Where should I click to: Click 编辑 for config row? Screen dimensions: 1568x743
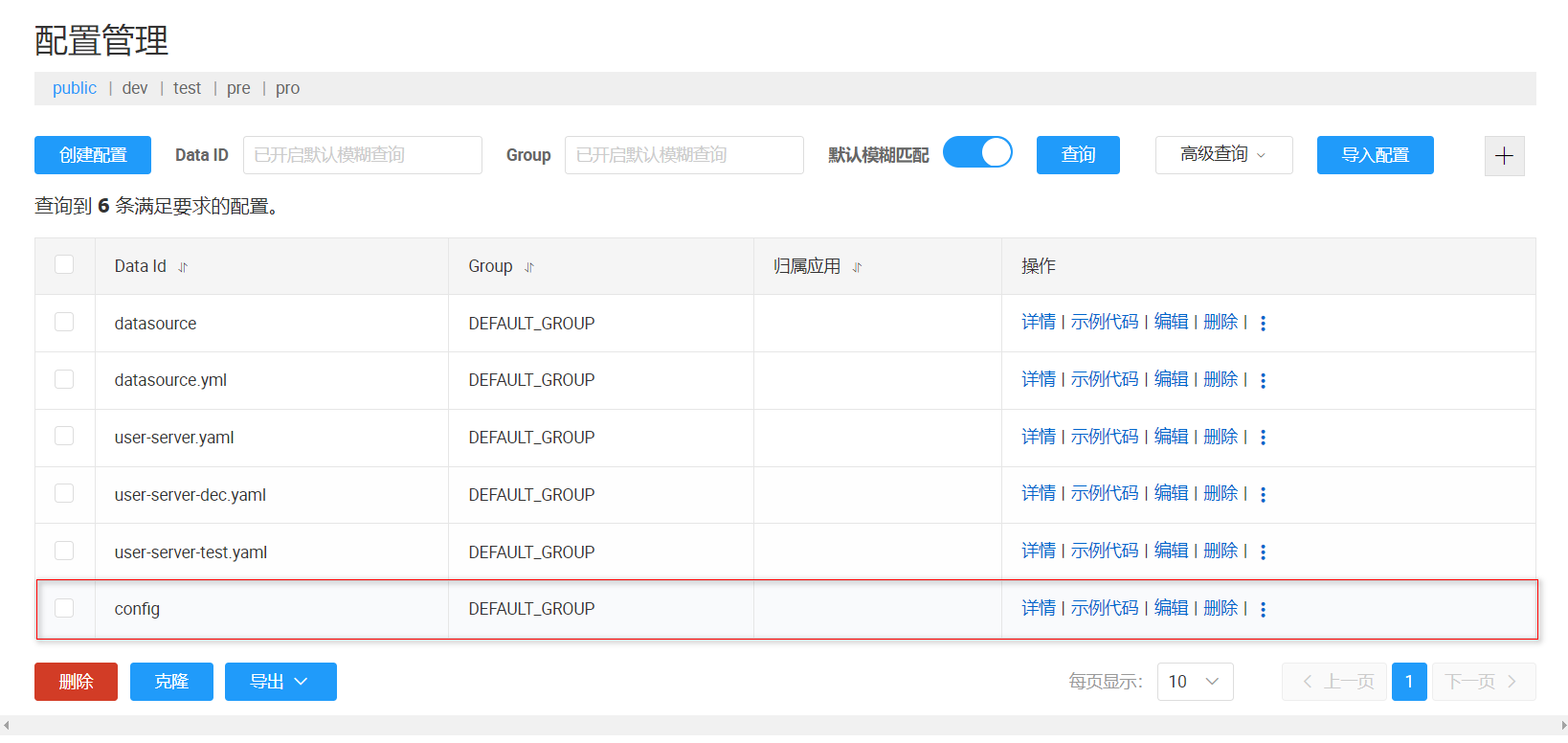[1171, 608]
